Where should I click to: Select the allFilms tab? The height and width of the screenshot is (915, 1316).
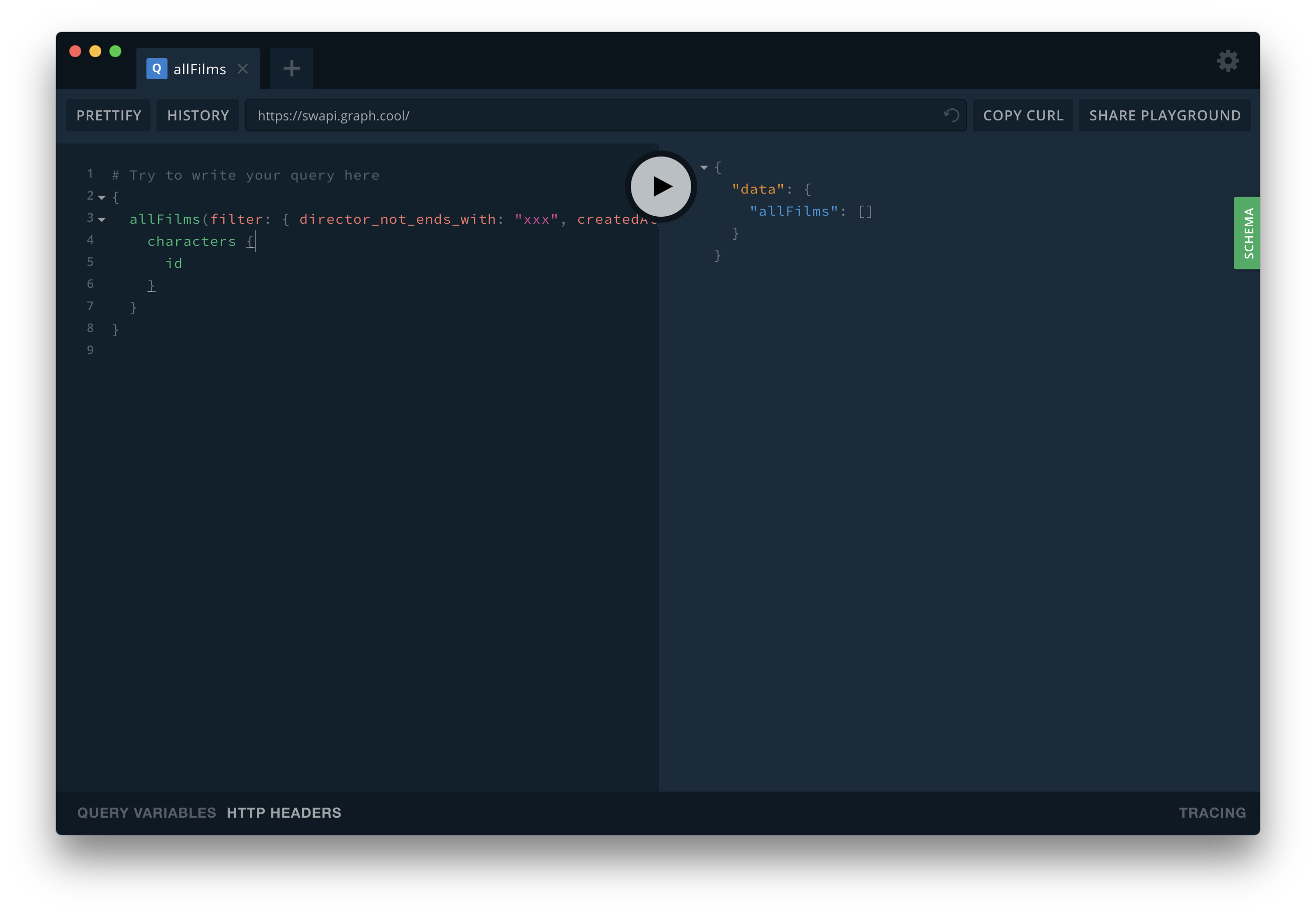198,69
